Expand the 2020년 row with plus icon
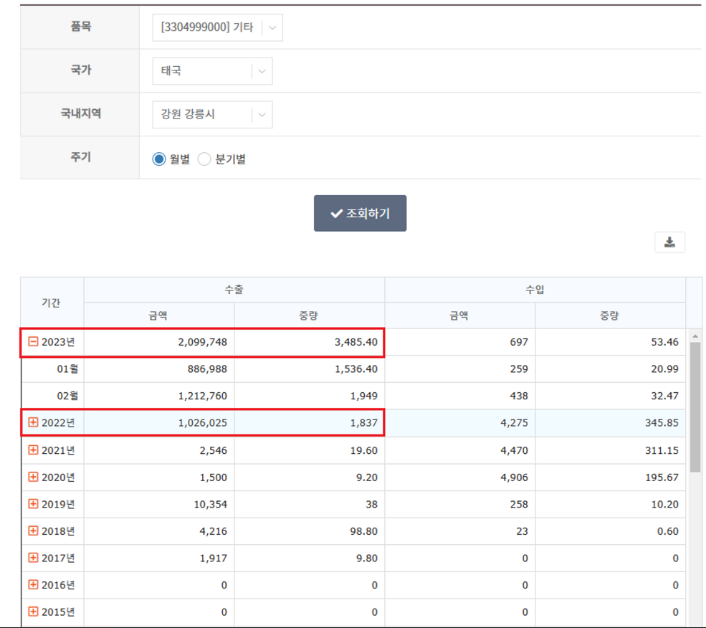Image resolution: width=706 pixels, height=628 pixels. click(33, 477)
